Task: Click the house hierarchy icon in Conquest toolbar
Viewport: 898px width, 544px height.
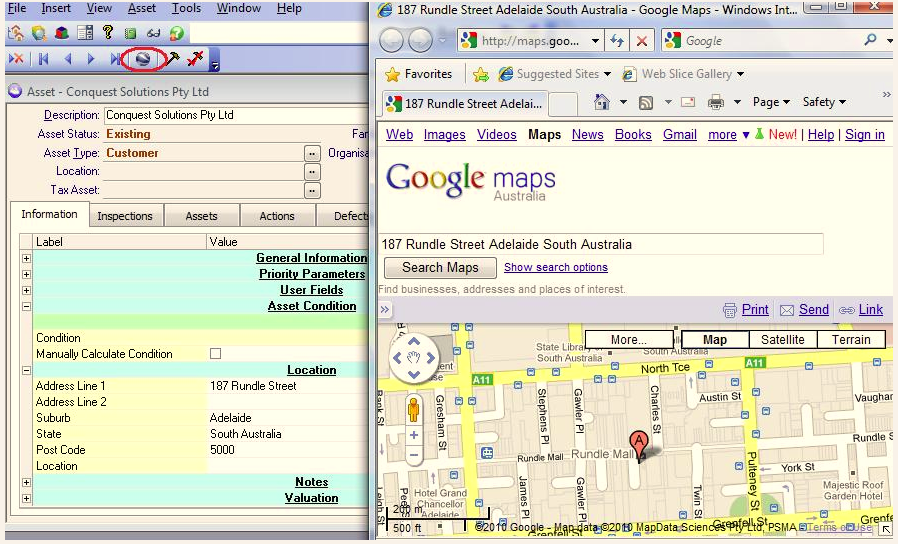Action: tap(15, 33)
